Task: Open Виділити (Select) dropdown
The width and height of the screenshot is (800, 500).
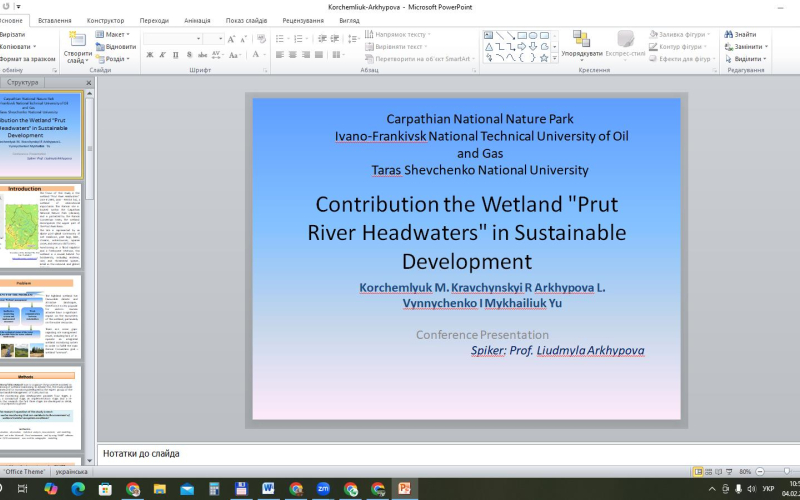Action: pyautogui.click(x=745, y=59)
